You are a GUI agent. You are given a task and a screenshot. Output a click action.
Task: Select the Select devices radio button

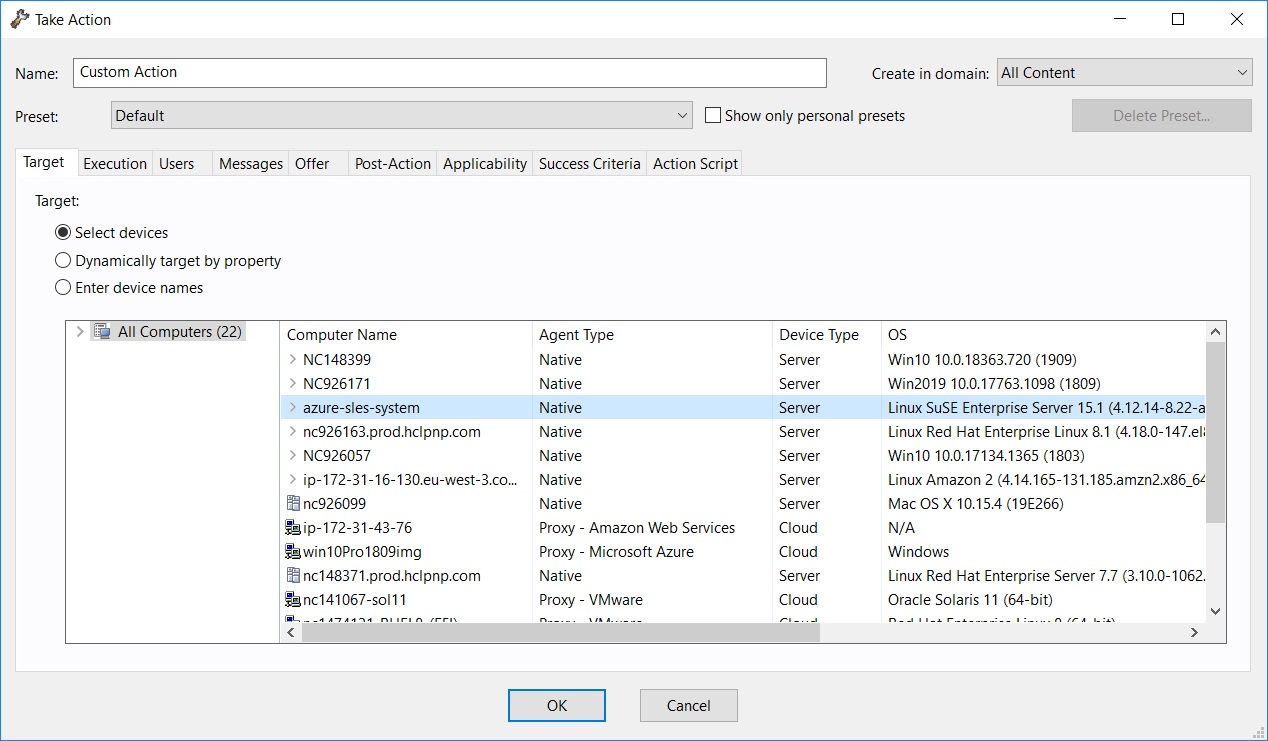click(63, 233)
